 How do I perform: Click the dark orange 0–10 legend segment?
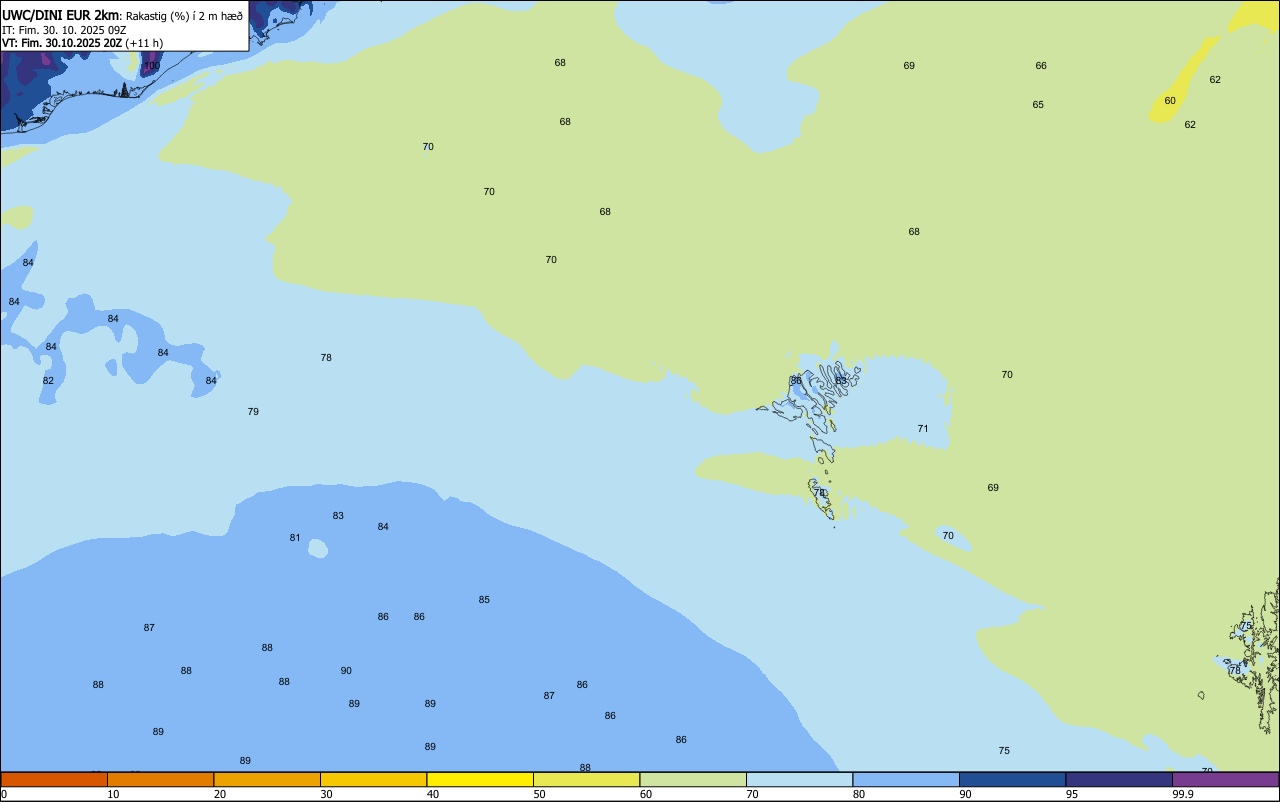click(54, 779)
